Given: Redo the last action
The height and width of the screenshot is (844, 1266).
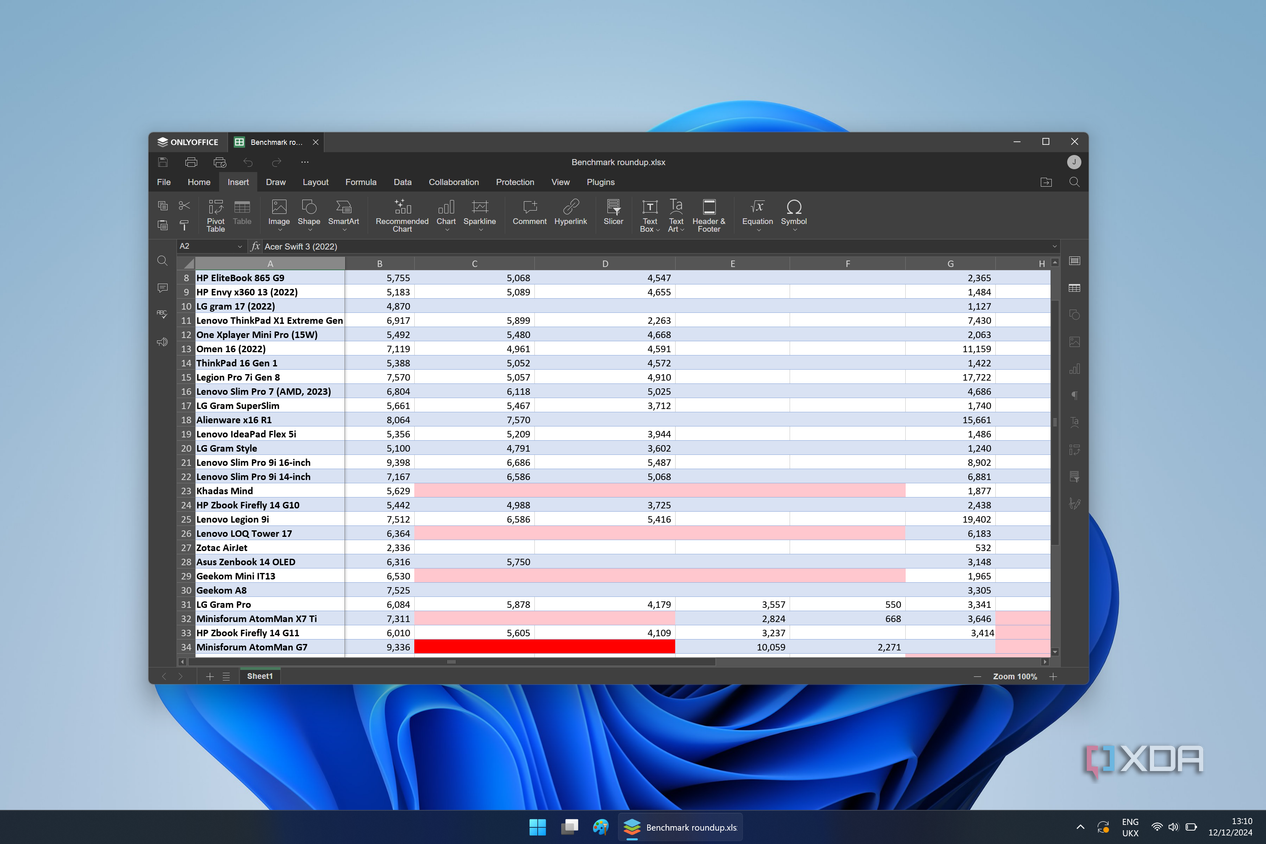Looking at the screenshot, I should pyautogui.click(x=277, y=162).
